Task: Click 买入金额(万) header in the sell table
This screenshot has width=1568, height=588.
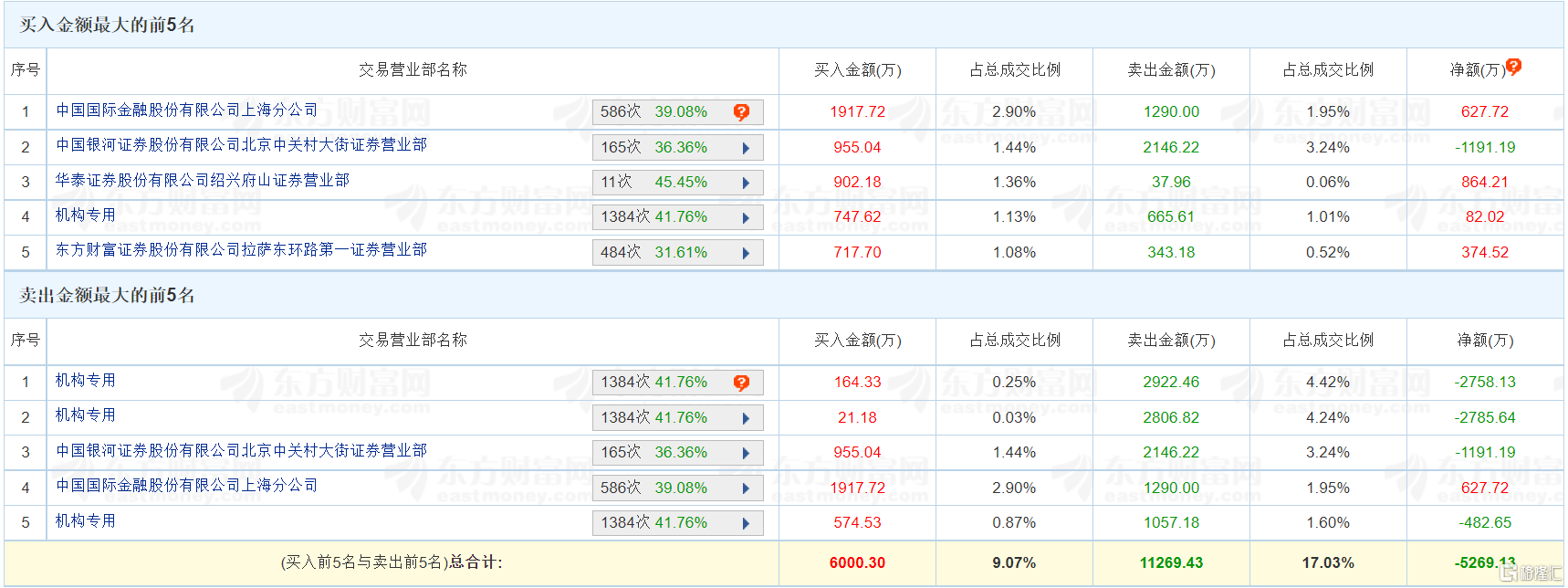Action: point(858,340)
